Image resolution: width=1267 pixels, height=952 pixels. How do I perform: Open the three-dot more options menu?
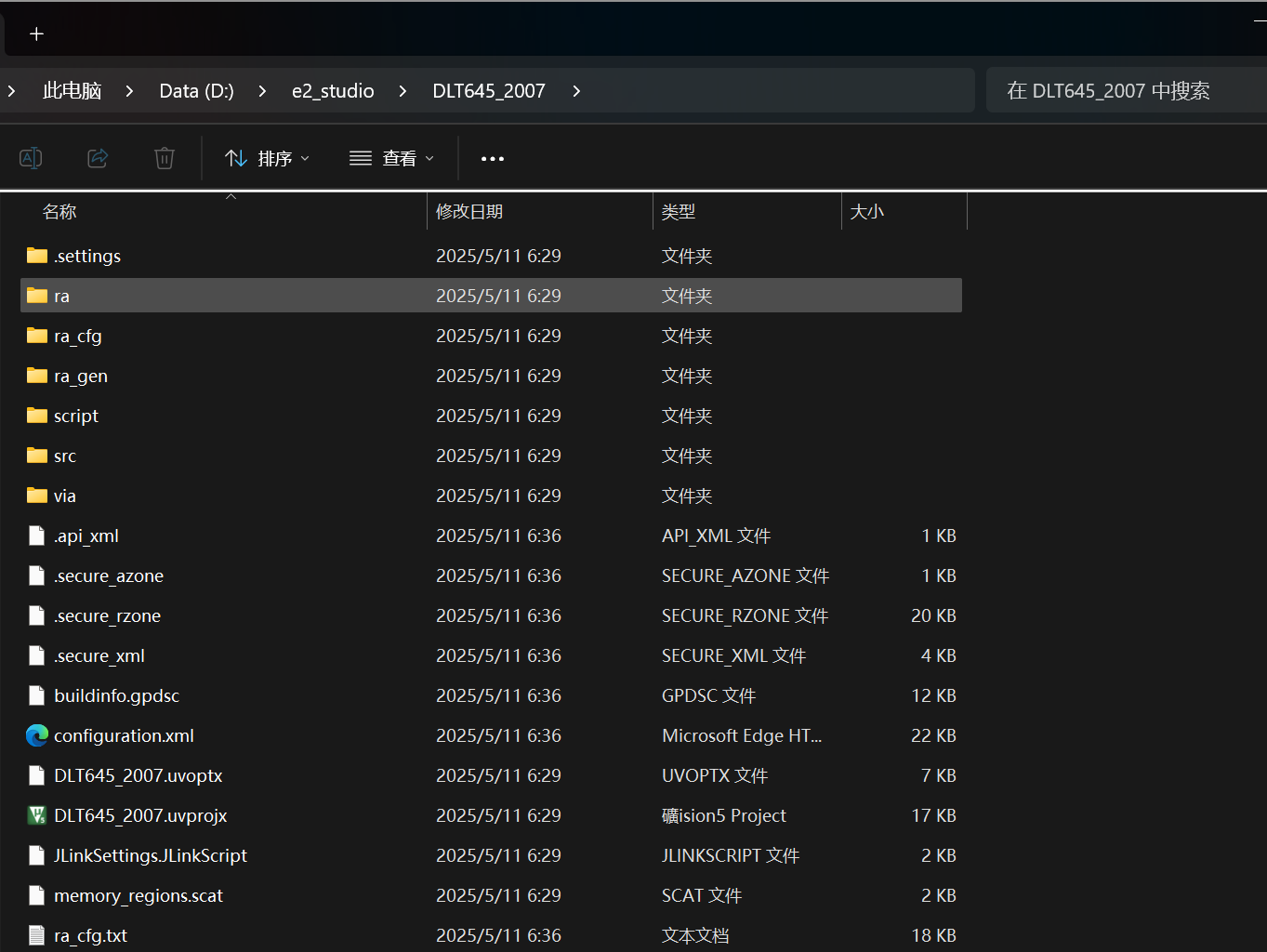coord(493,159)
